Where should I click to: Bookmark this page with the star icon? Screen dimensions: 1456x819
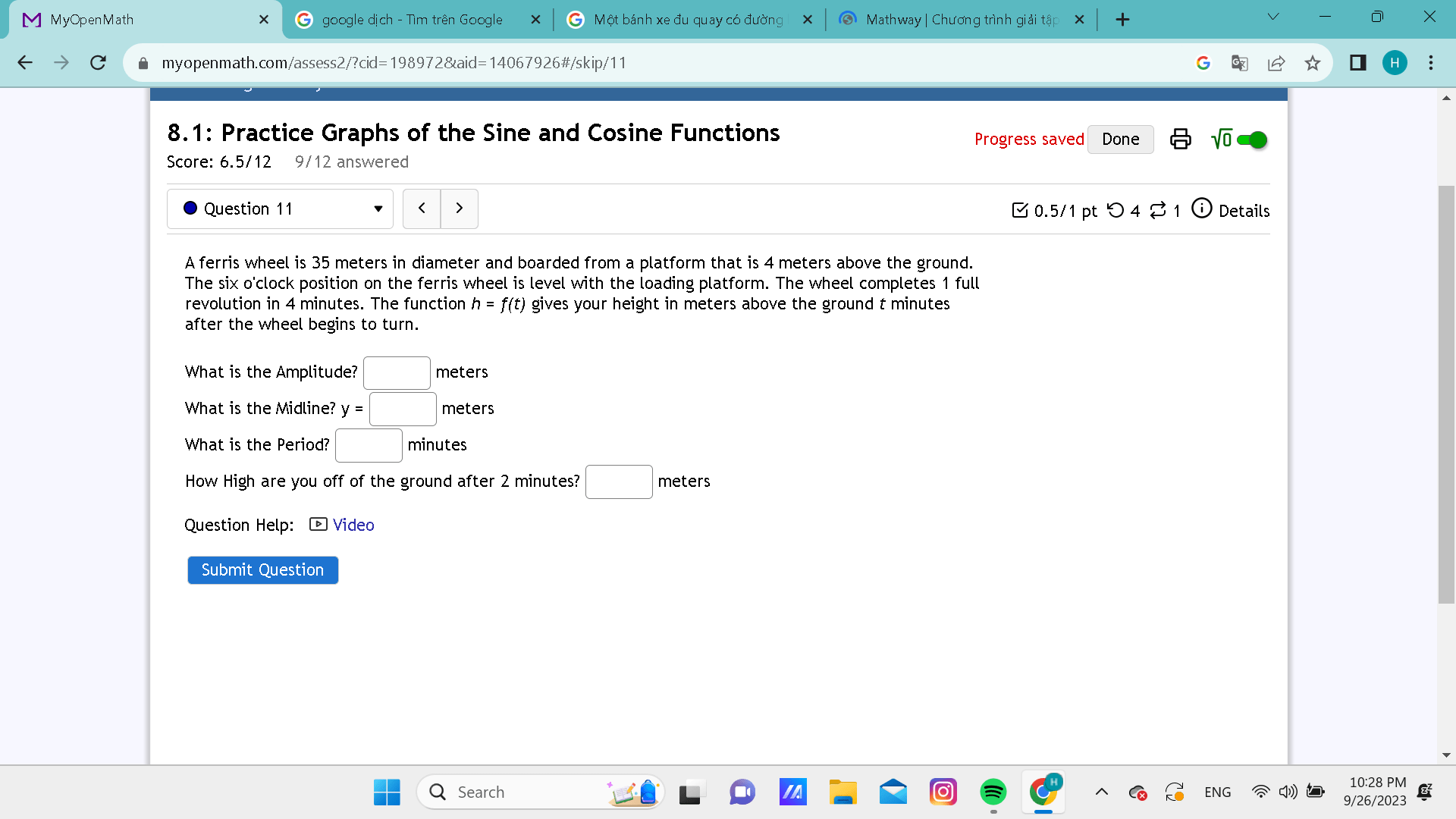pos(1313,63)
